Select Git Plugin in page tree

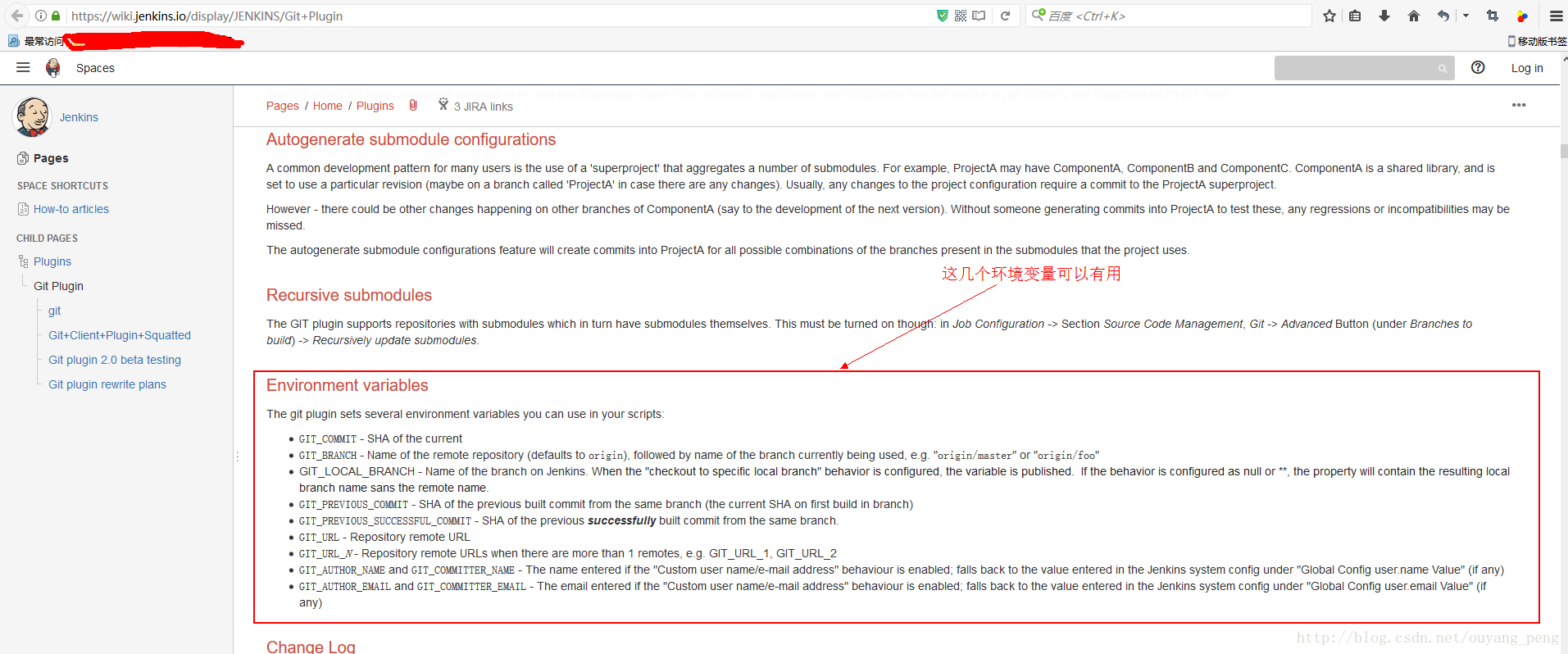pyautogui.click(x=58, y=286)
